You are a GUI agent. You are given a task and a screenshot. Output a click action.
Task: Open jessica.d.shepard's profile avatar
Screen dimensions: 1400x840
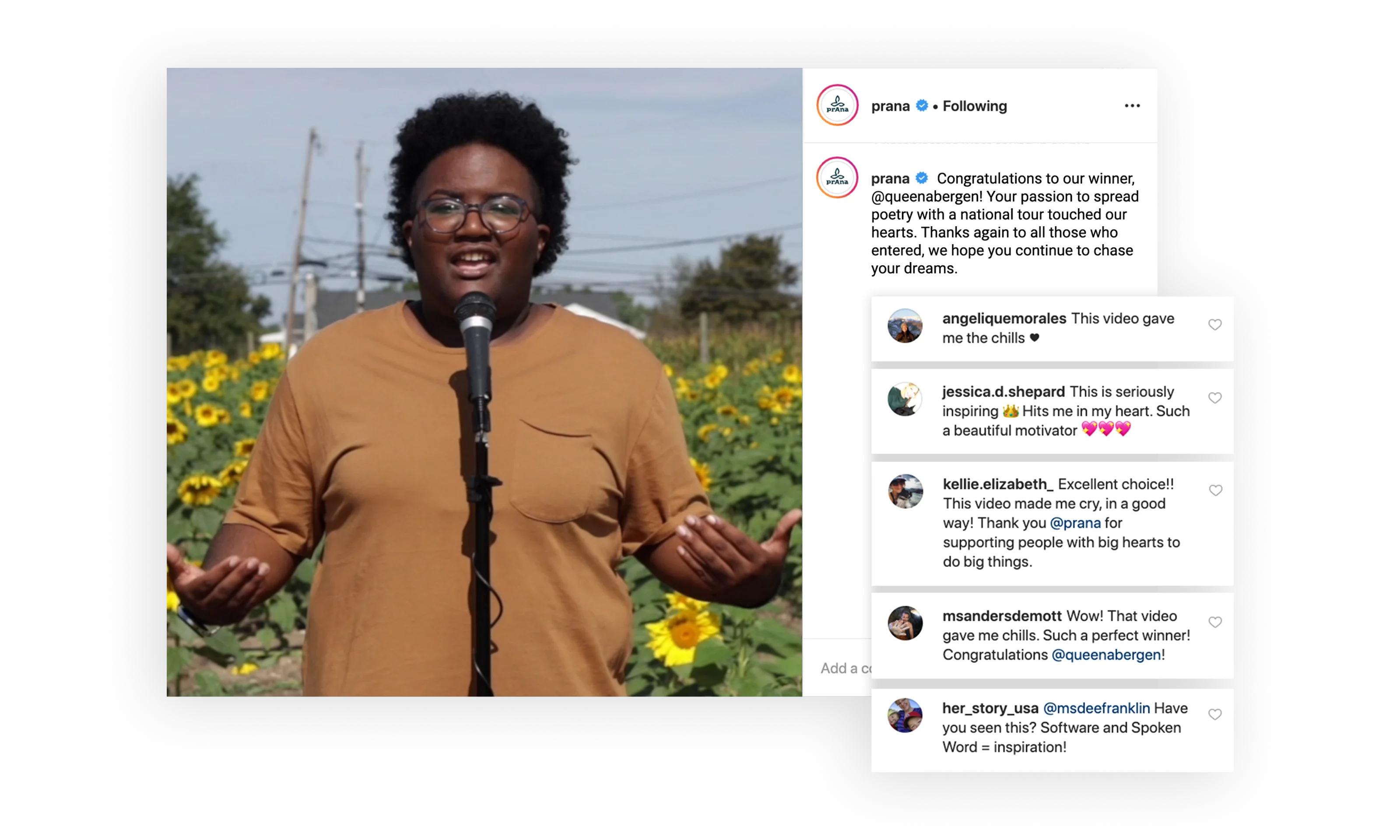[x=905, y=399]
